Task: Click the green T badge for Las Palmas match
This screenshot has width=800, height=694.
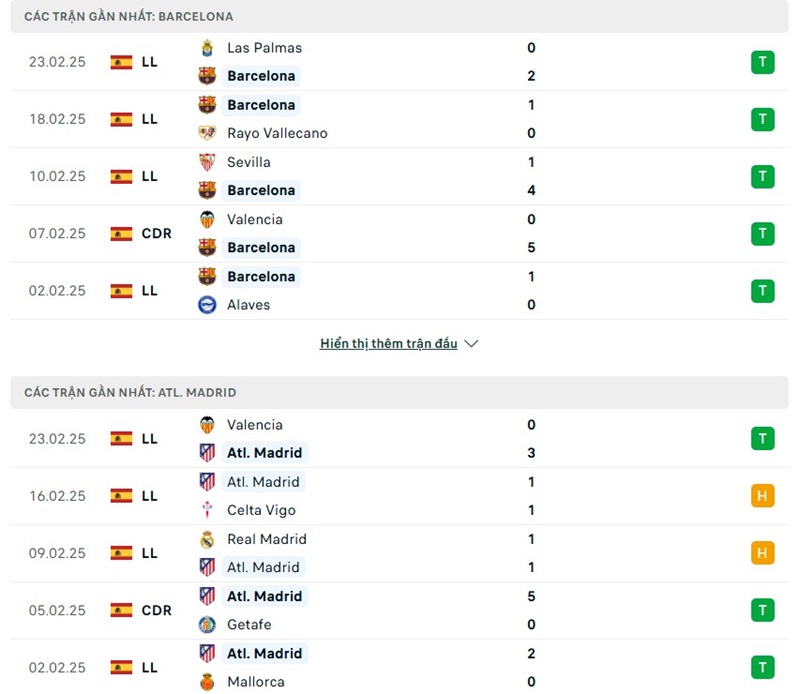Action: (762, 62)
